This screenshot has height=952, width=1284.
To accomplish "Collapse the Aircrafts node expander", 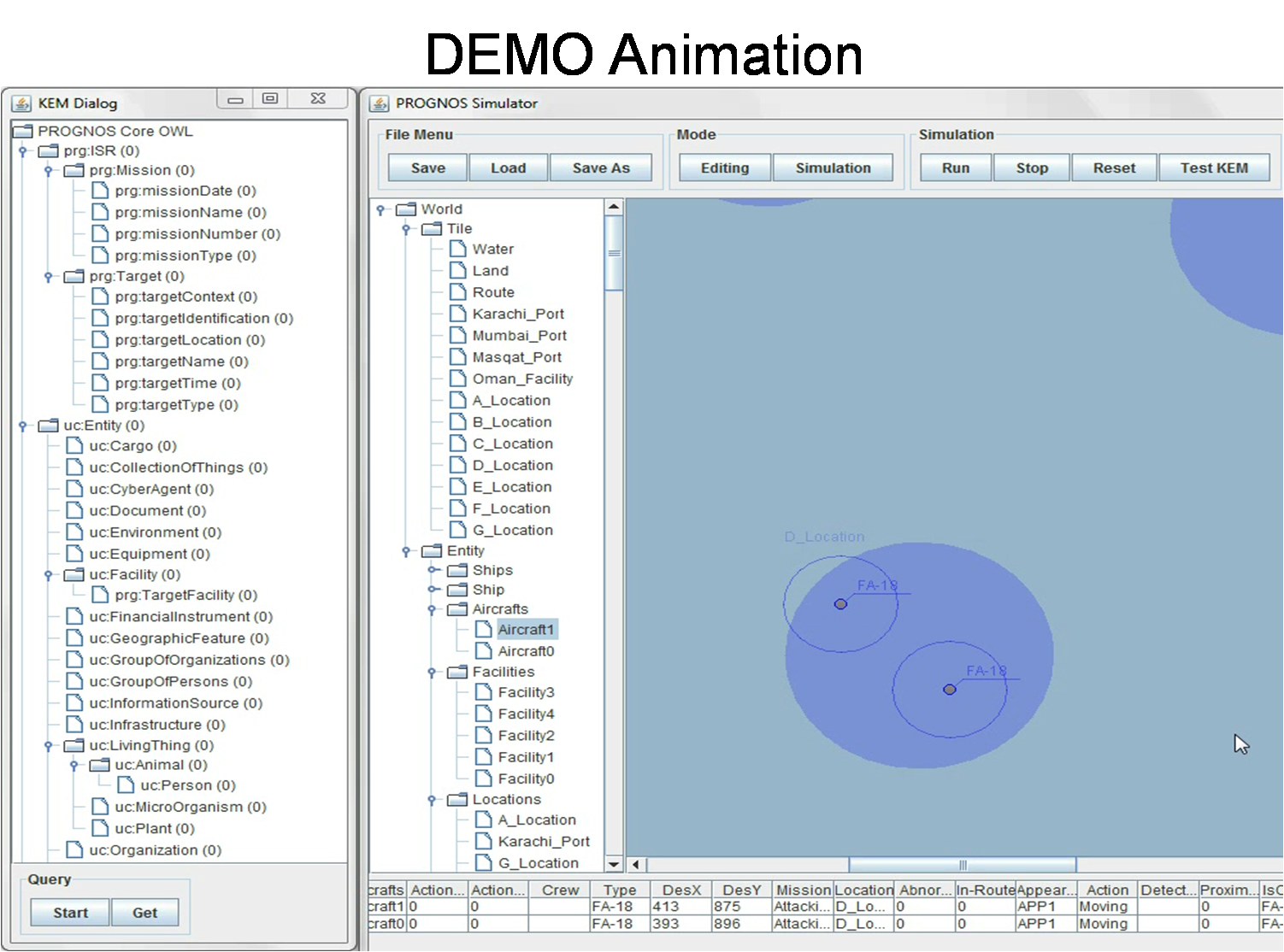I will pos(432,609).
